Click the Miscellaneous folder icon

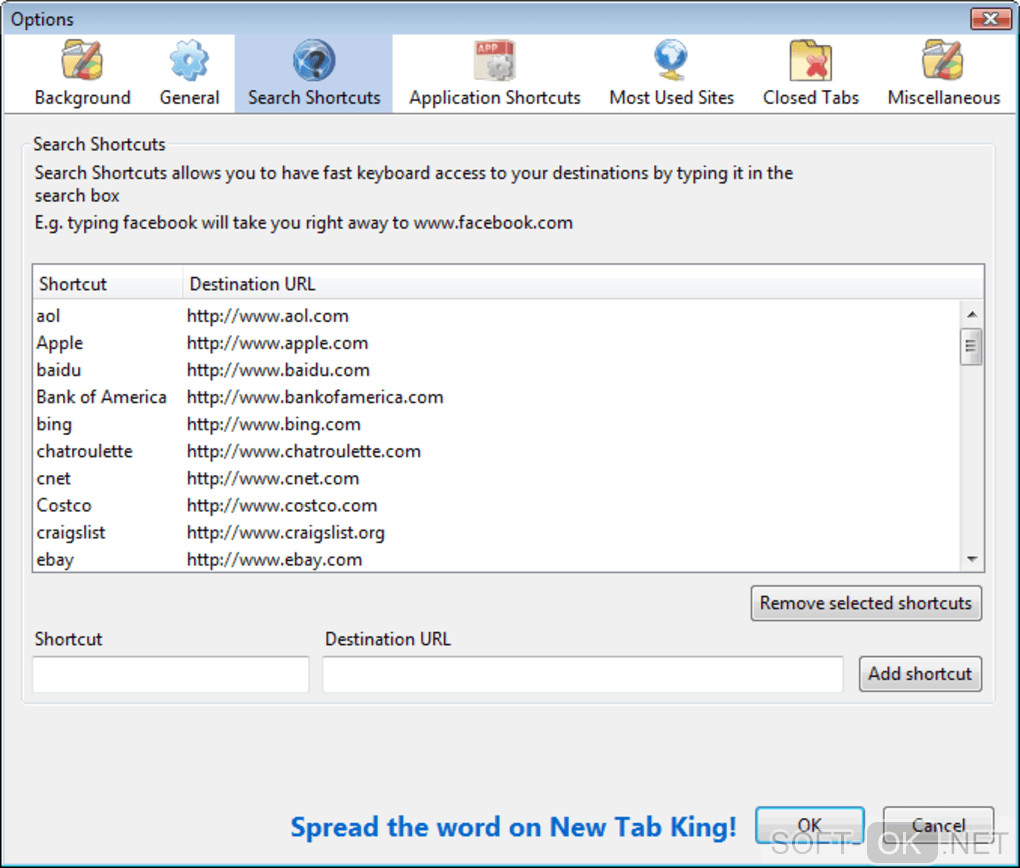(x=943, y=61)
